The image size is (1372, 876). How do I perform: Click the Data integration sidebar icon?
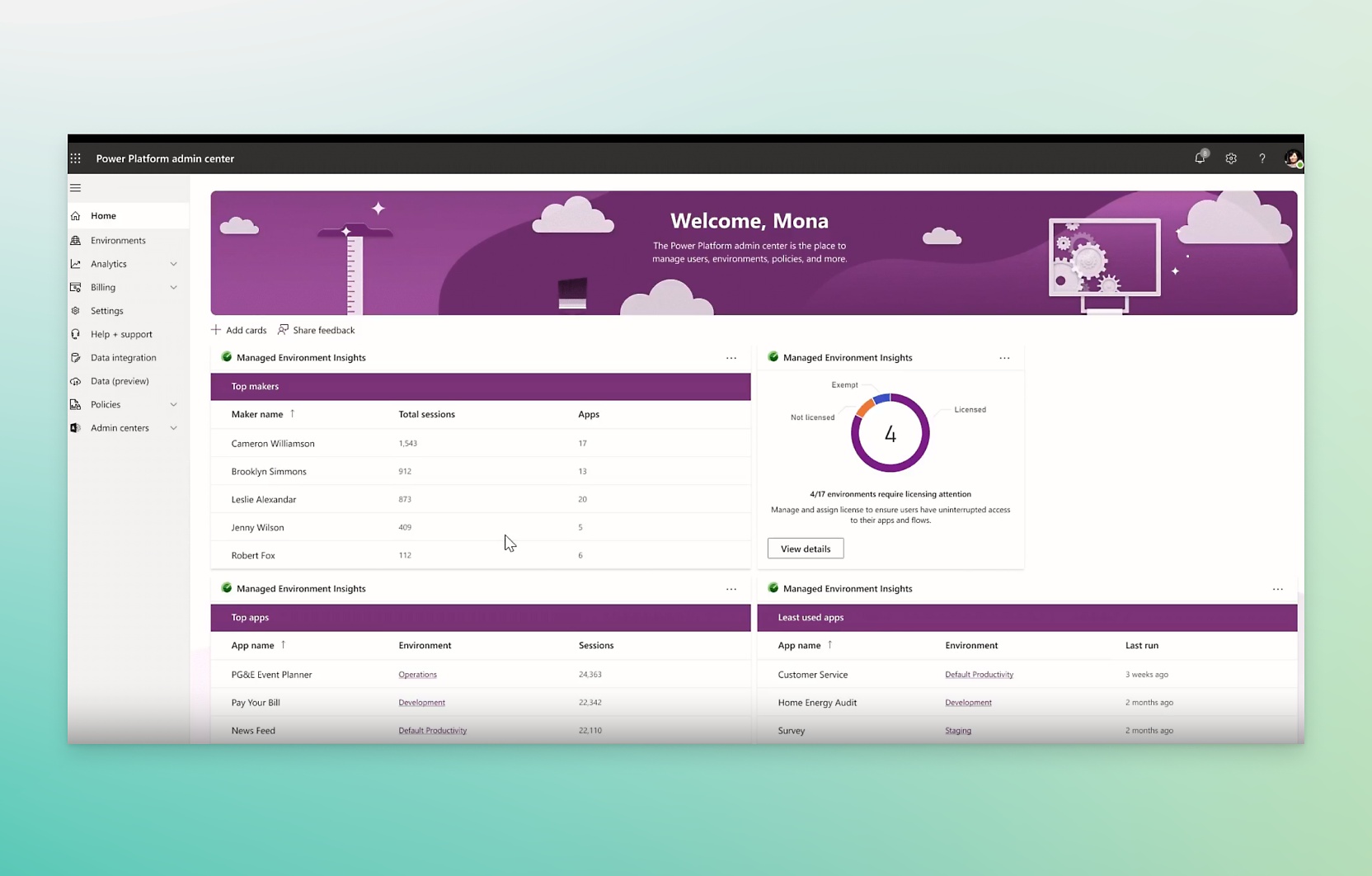(x=76, y=357)
